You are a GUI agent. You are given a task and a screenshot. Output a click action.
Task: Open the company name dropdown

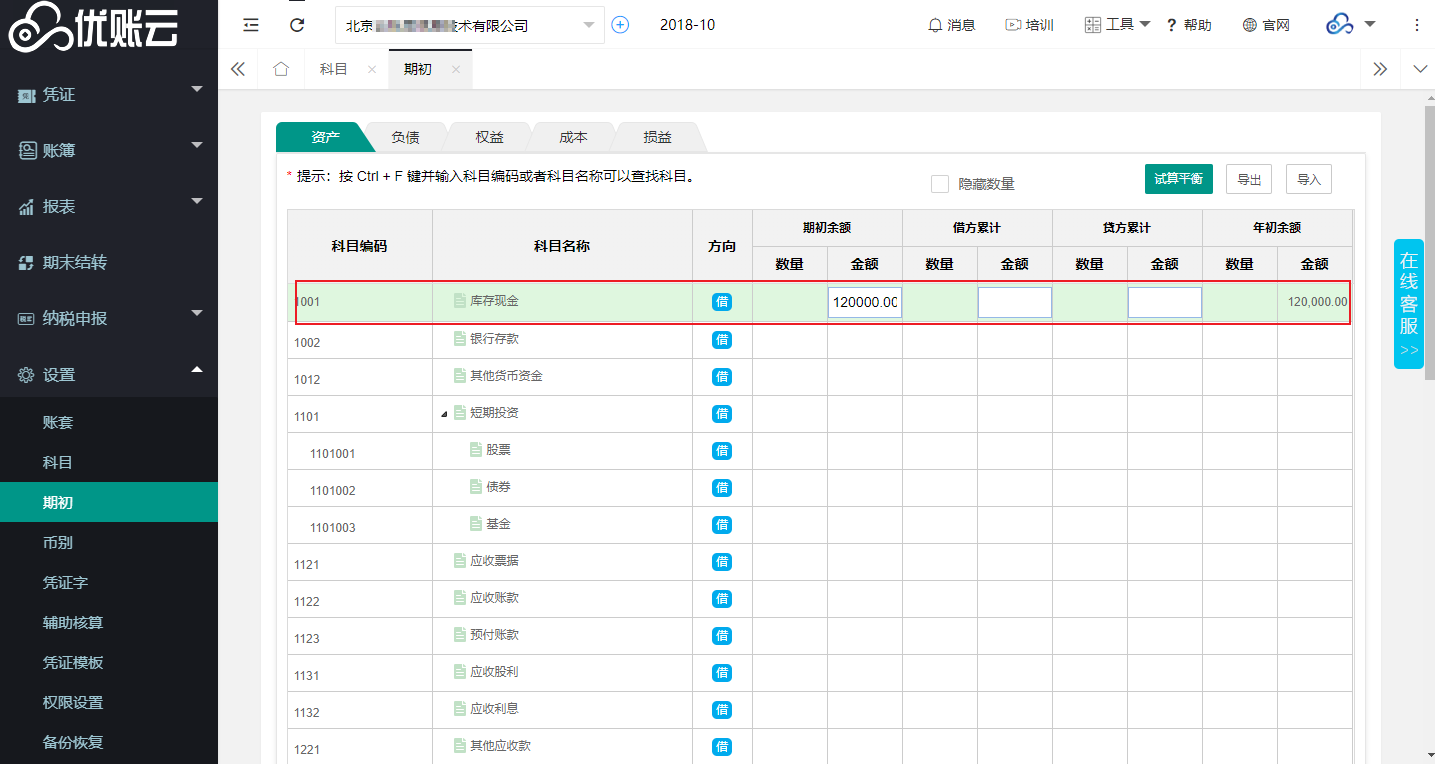(x=470, y=25)
